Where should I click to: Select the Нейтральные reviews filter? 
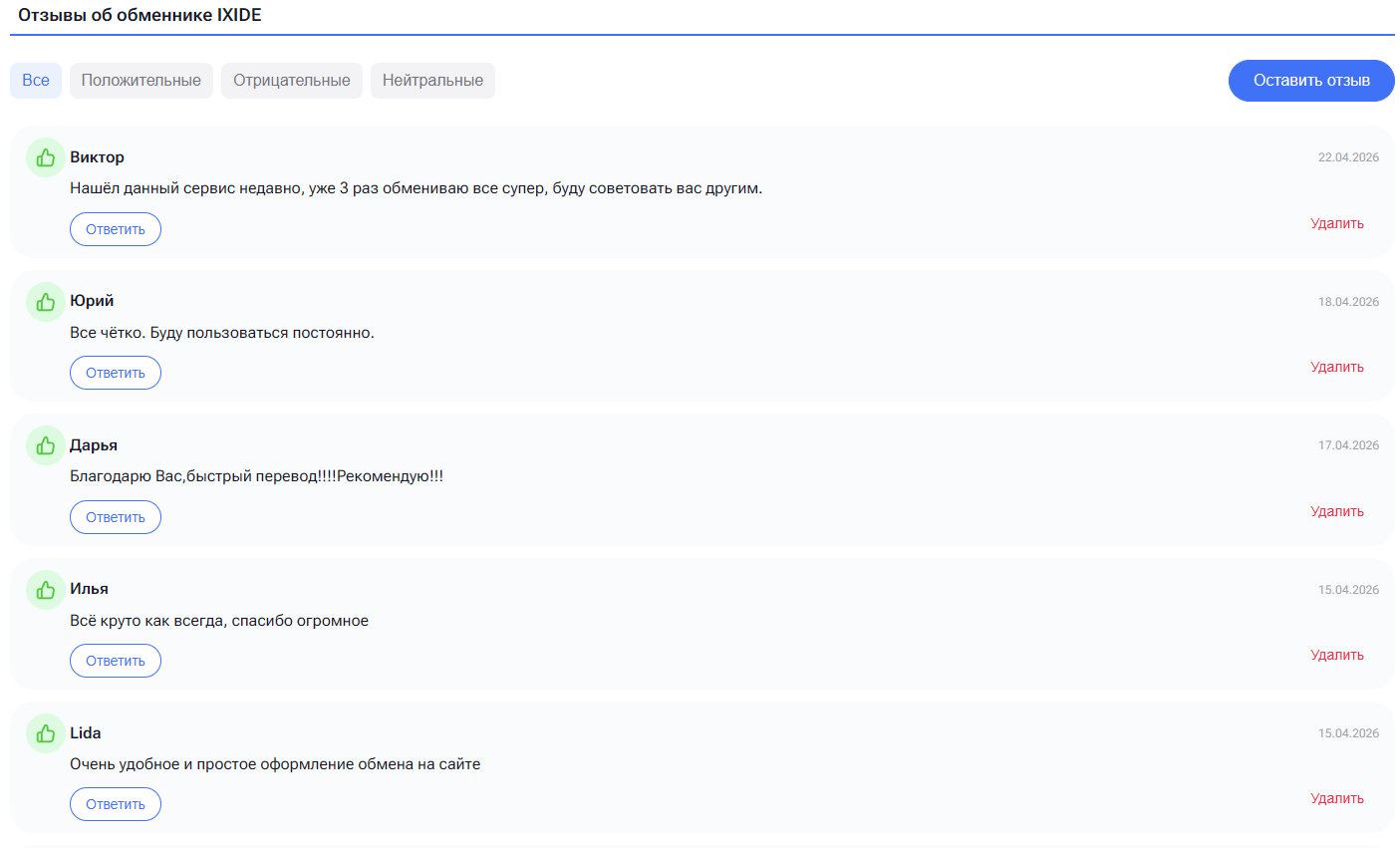432,81
